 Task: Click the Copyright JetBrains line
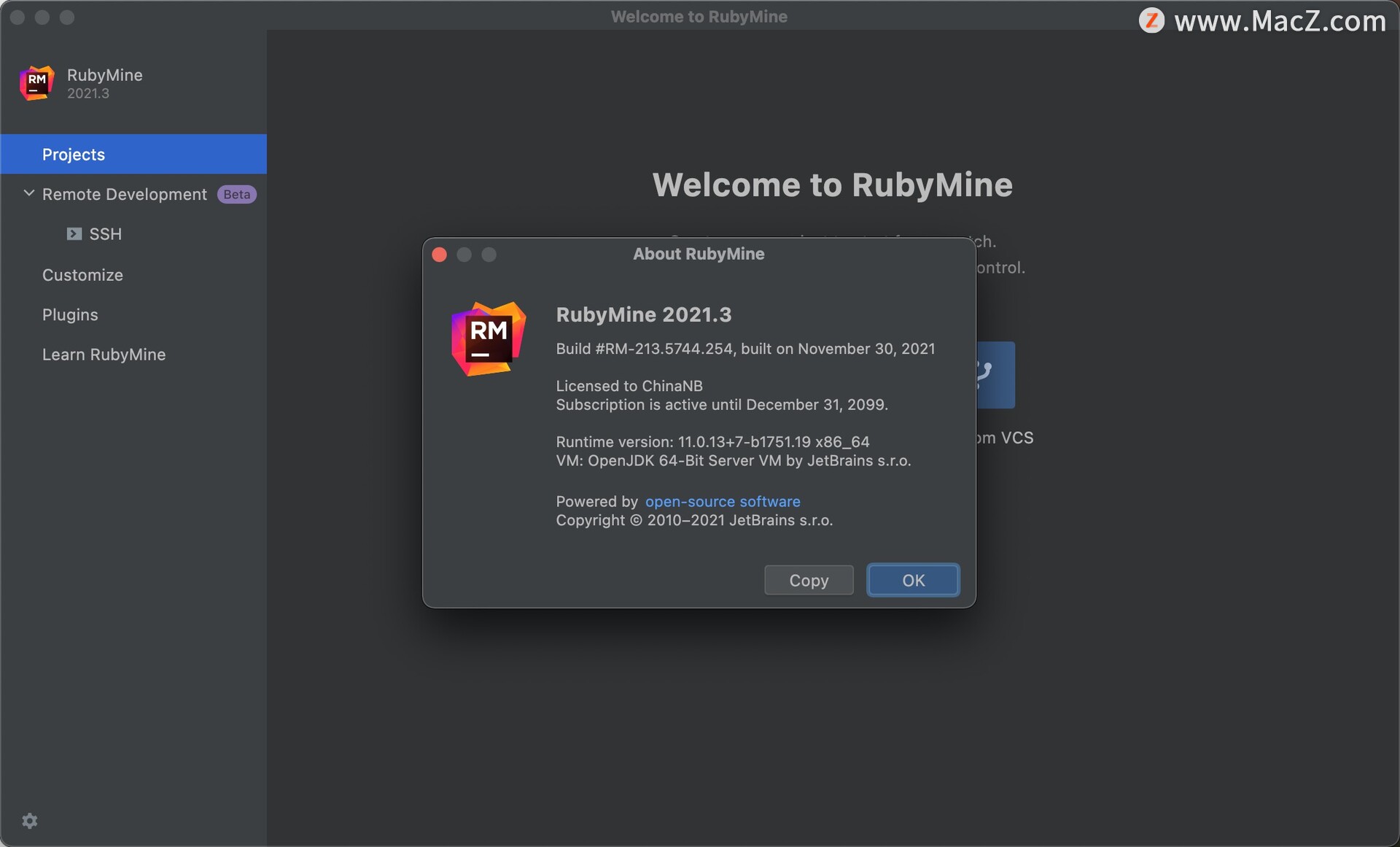coord(694,520)
